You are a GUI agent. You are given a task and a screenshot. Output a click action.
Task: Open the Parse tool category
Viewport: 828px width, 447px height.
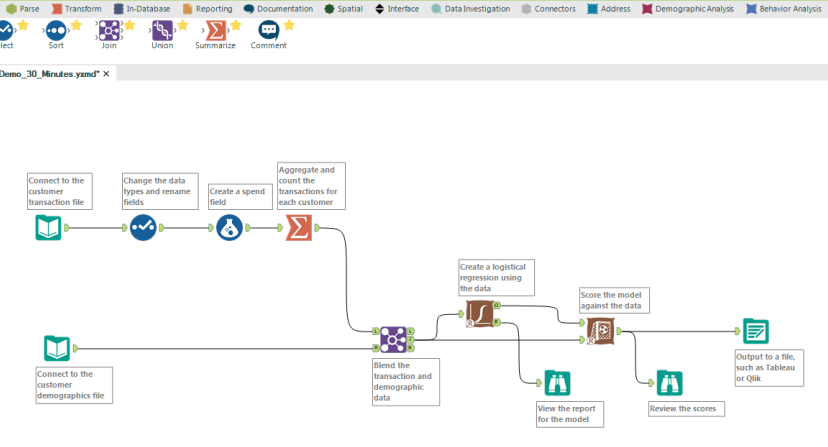pyautogui.click(x=23, y=8)
